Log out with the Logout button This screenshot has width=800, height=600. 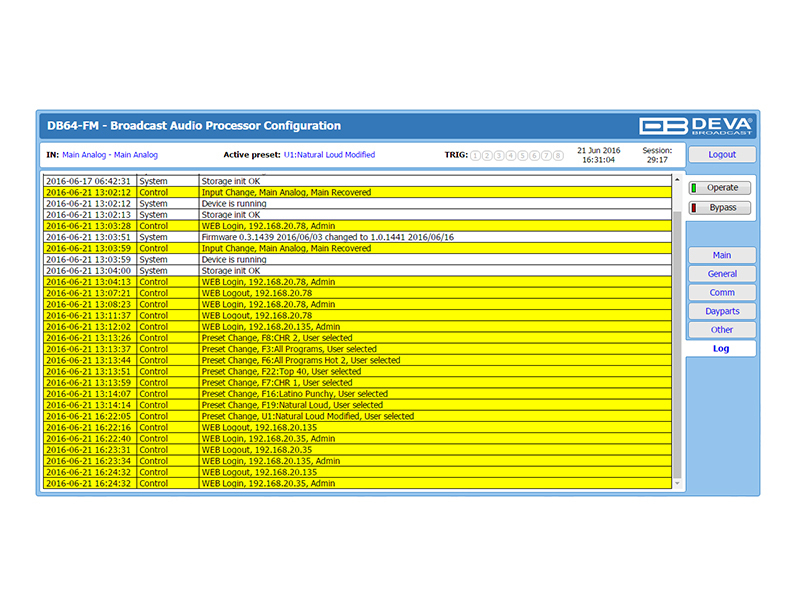(x=722, y=155)
